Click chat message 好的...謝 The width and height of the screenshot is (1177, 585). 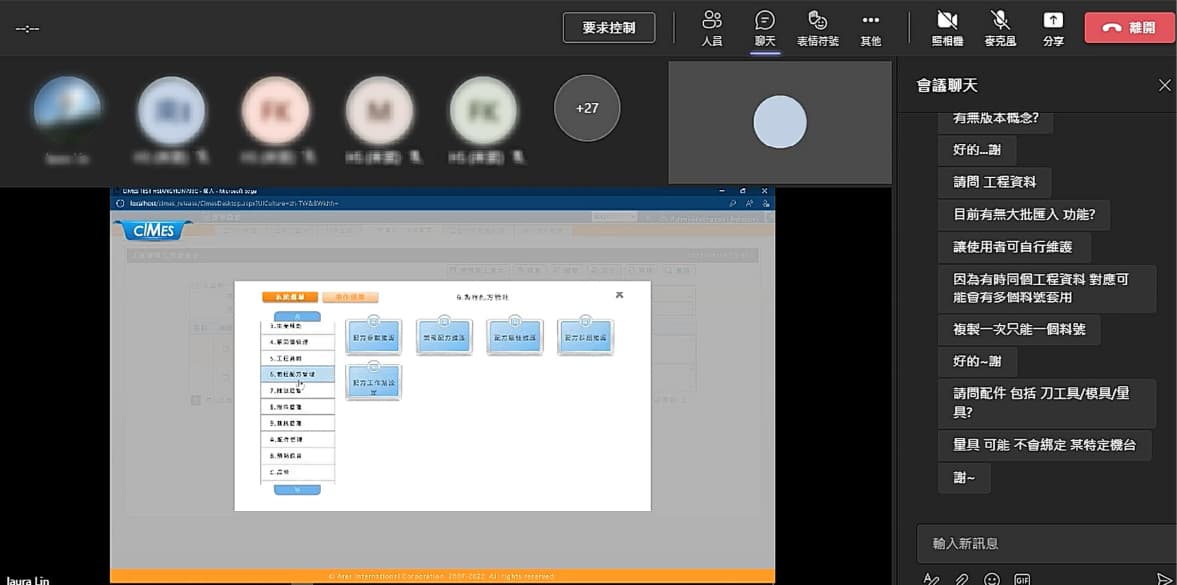pos(977,150)
